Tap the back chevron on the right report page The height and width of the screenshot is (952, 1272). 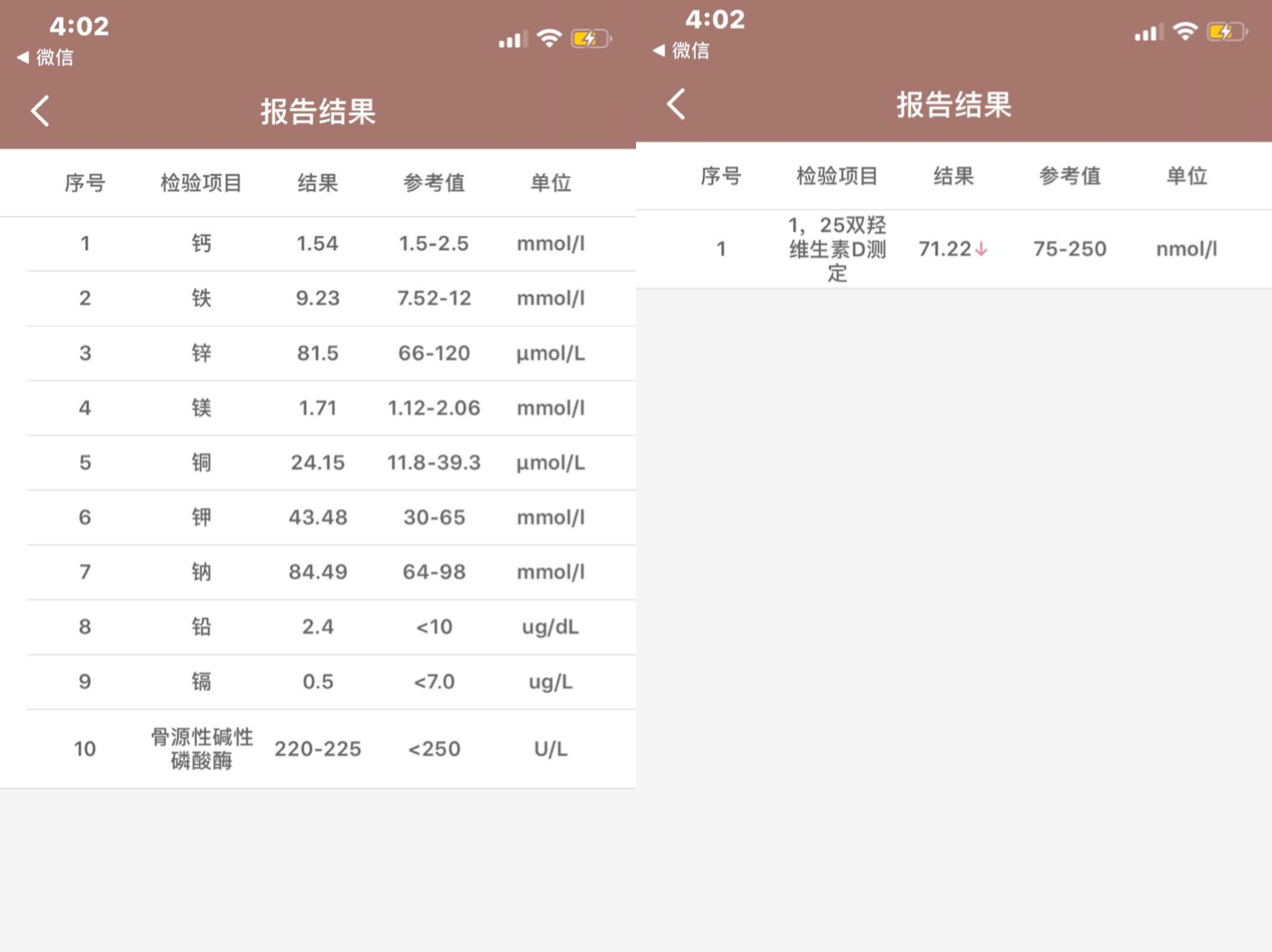(x=675, y=103)
